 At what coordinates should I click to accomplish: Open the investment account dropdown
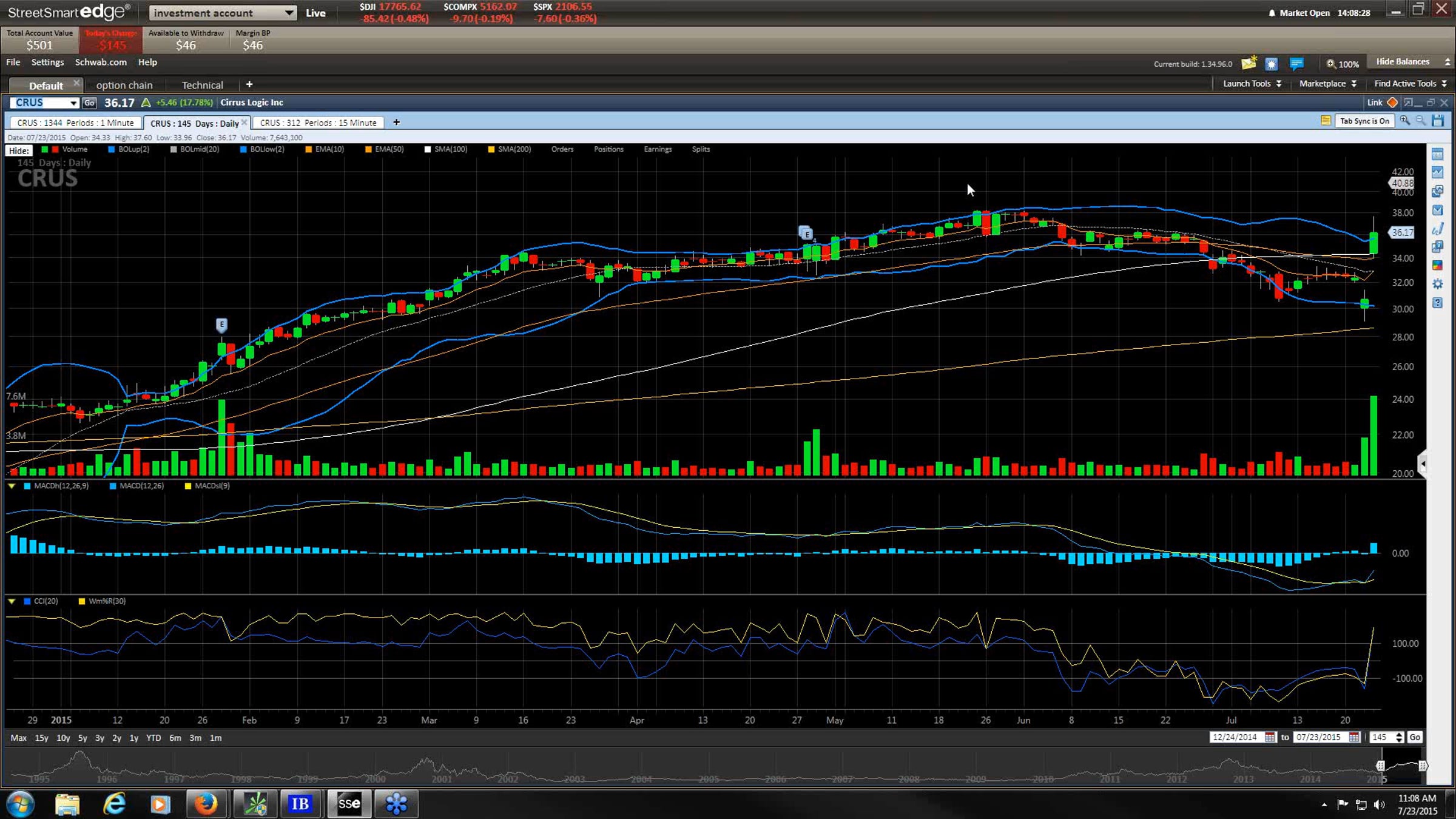[223, 13]
